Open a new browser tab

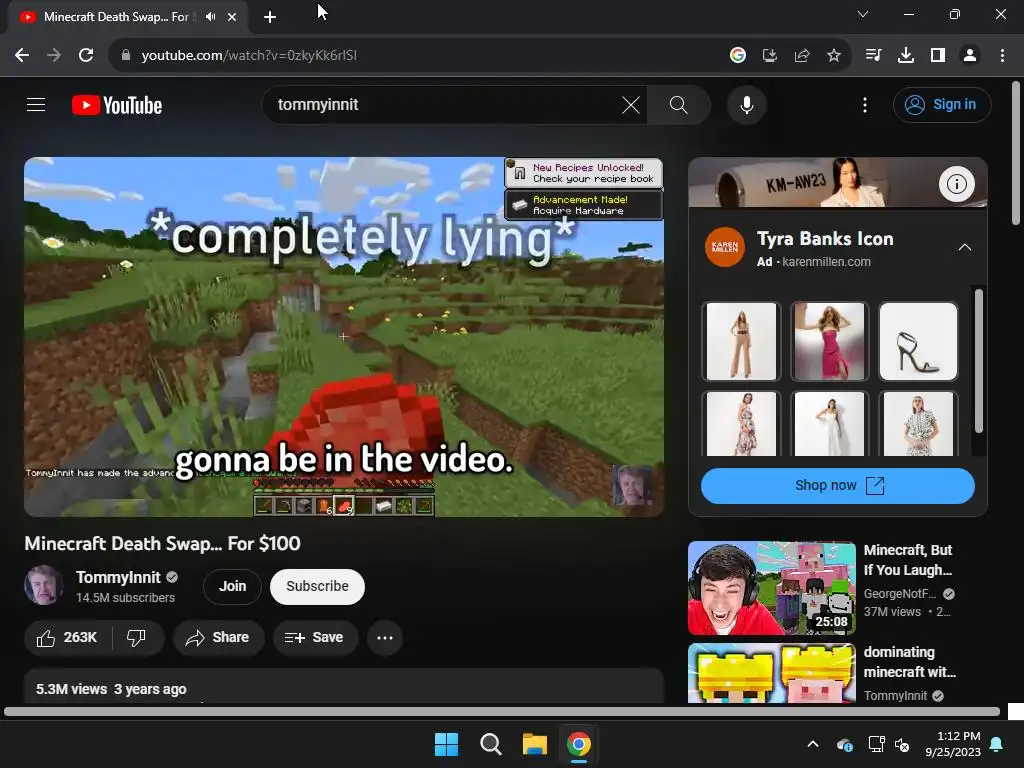point(270,17)
